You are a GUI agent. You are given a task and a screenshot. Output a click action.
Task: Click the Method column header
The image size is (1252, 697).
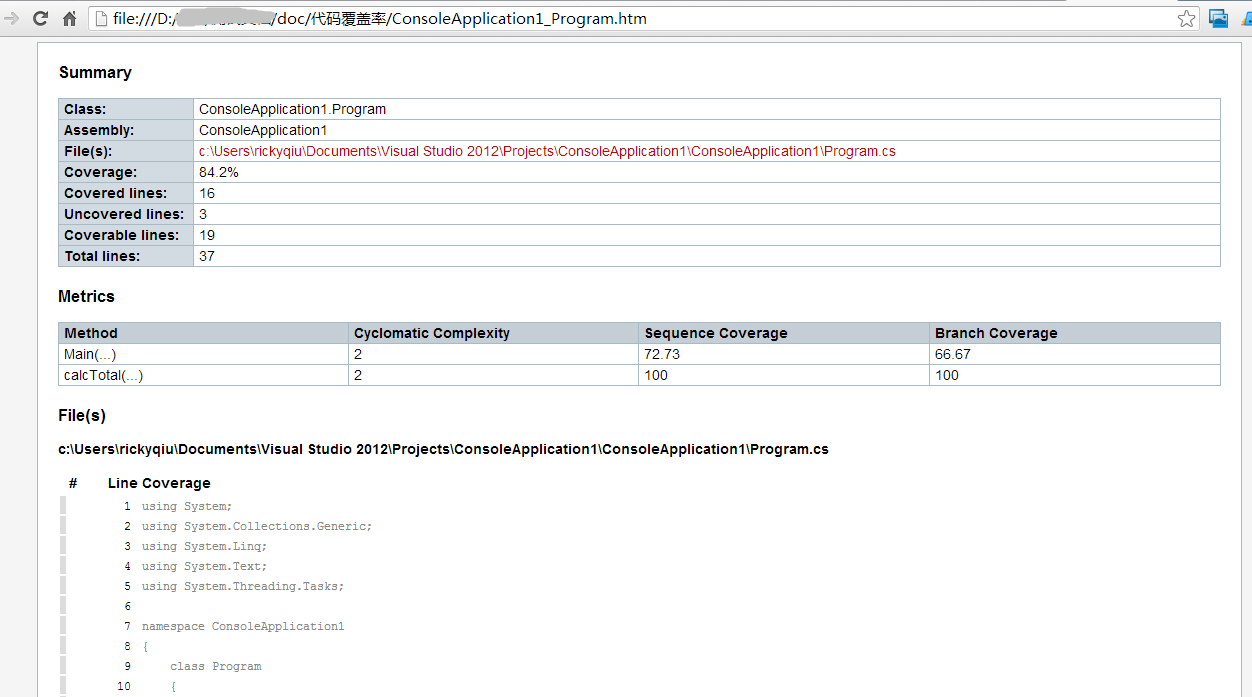[91, 333]
